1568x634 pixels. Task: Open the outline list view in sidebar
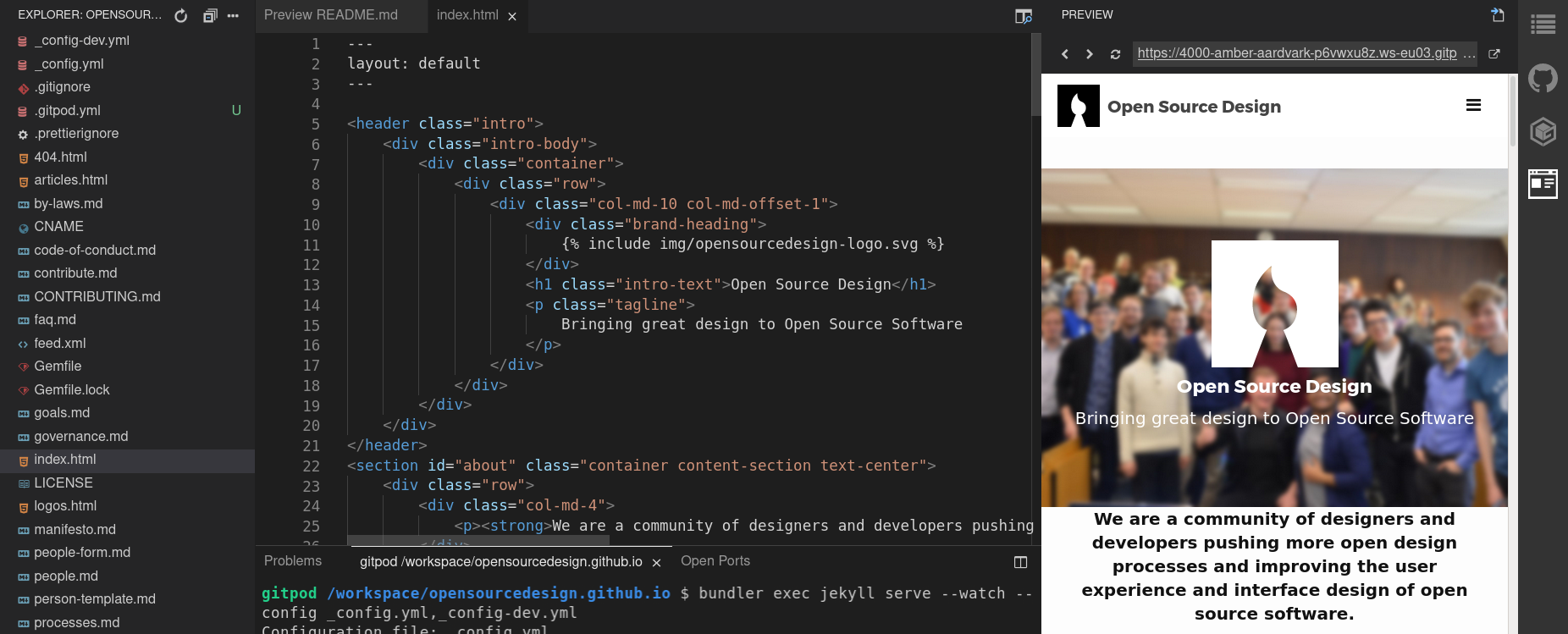click(x=1543, y=25)
